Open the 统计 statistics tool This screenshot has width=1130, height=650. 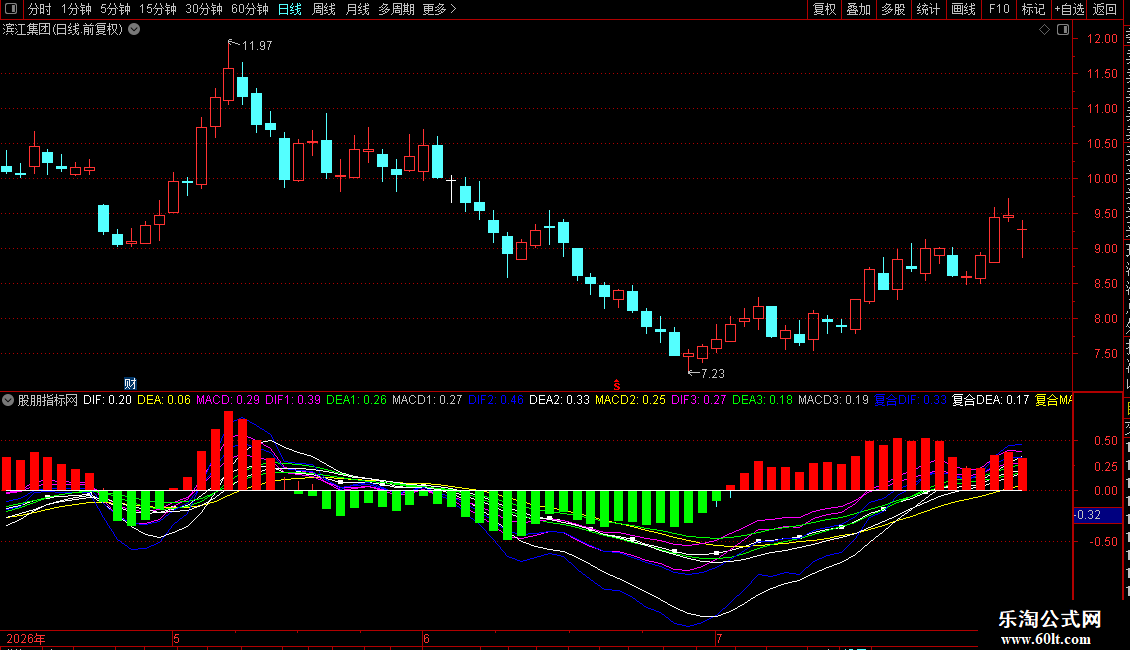[927, 9]
